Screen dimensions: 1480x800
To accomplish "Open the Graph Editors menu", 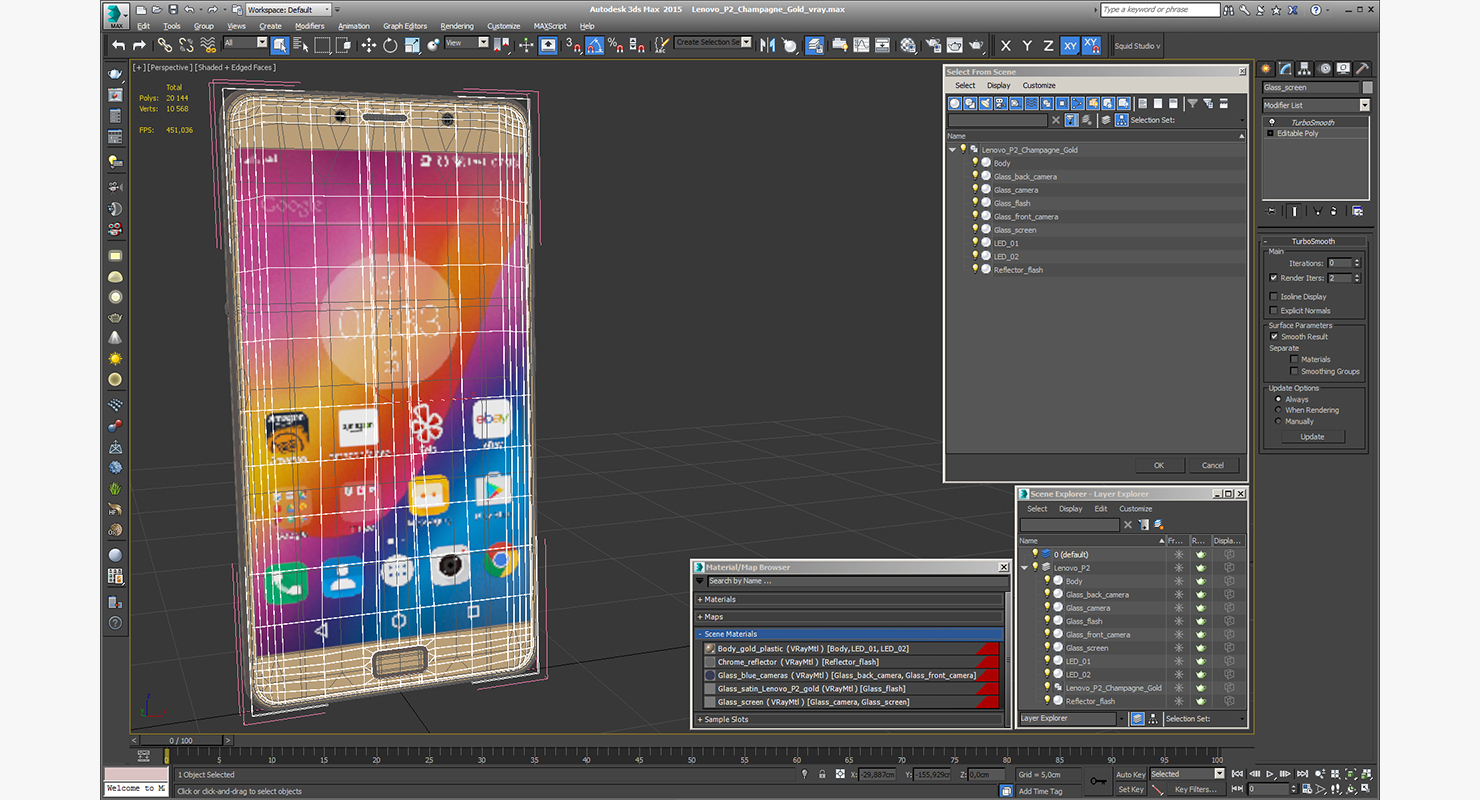I will tap(405, 26).
